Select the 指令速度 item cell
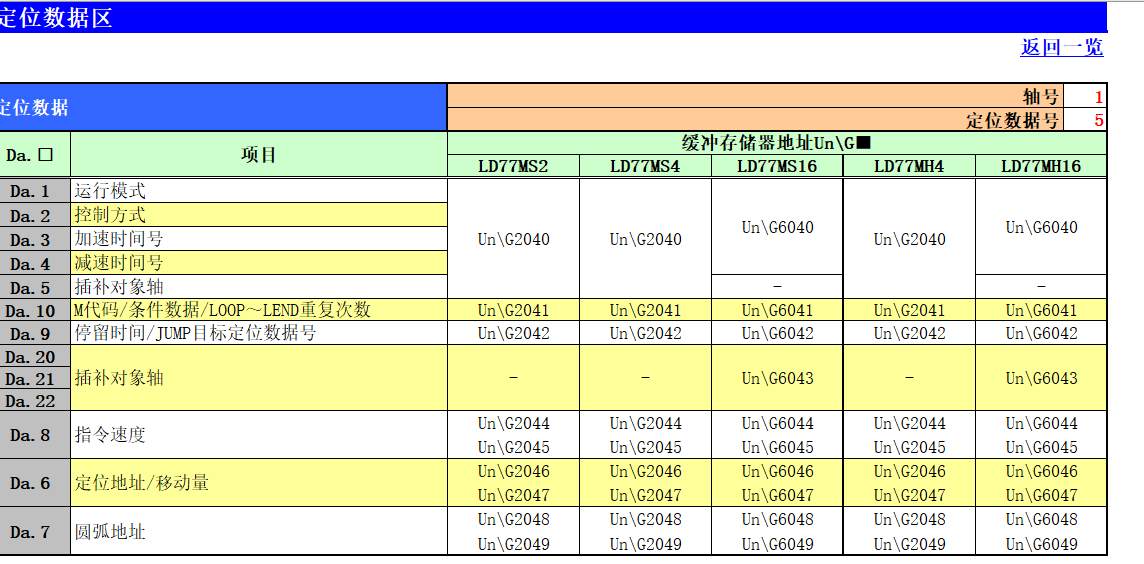Image resolution: width=1144 pixels, height=564 pixels. [258, 435]
